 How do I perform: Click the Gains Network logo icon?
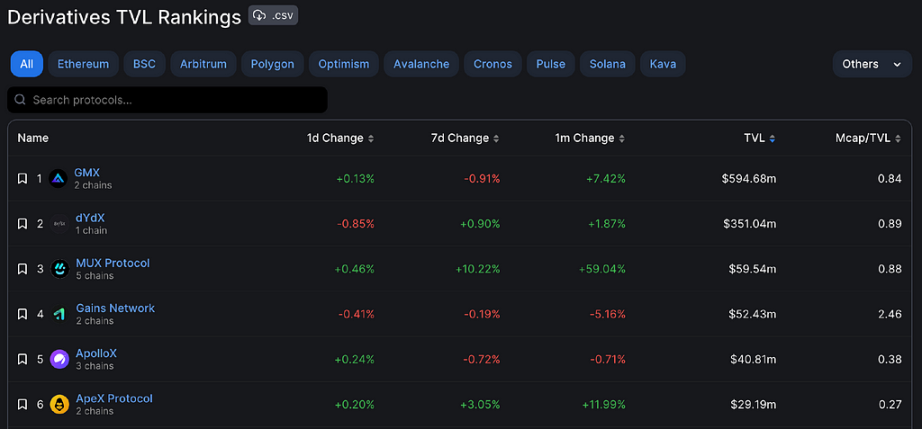coord(59,314)
